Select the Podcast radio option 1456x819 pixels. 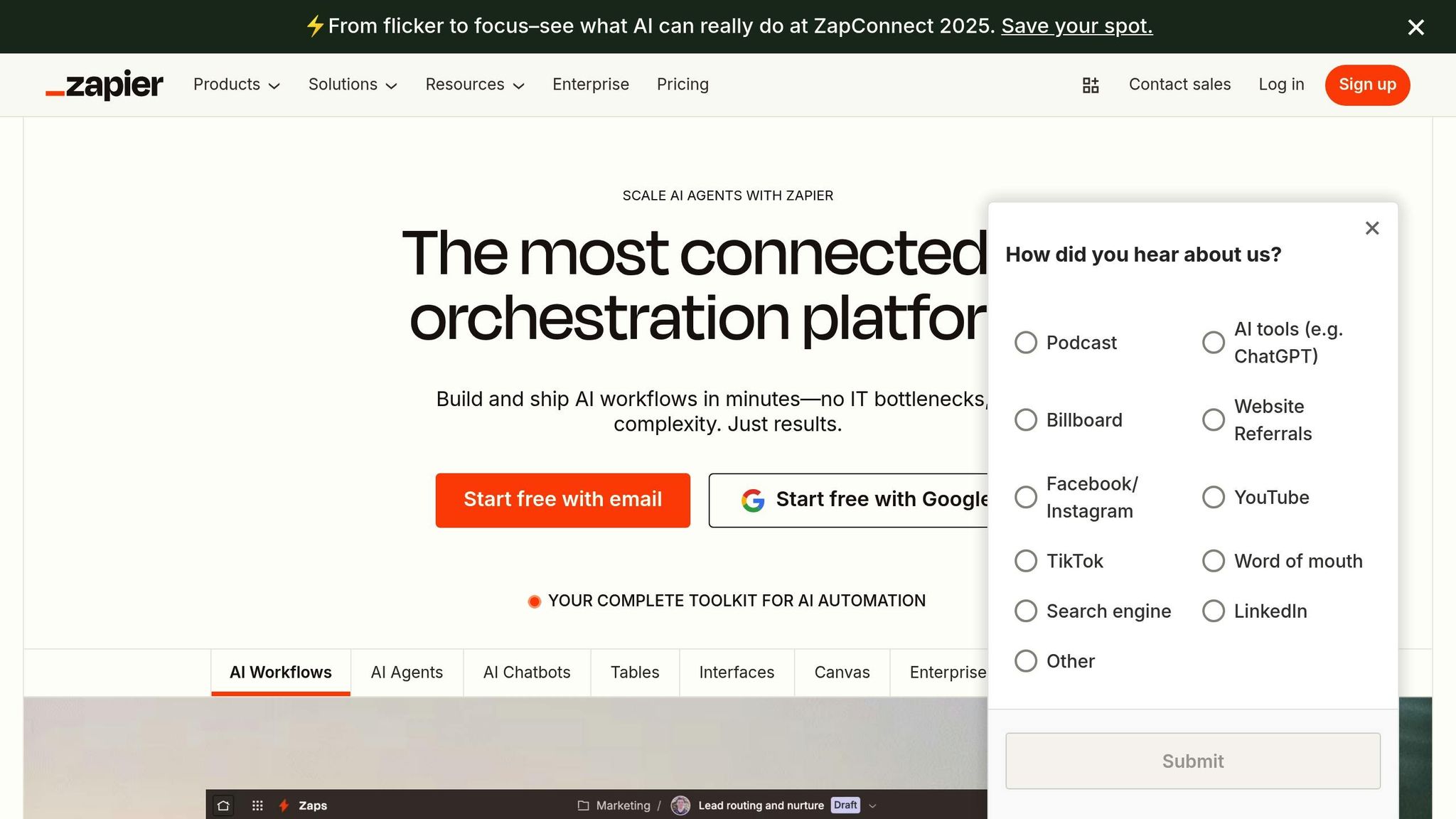coord(1026,343)
